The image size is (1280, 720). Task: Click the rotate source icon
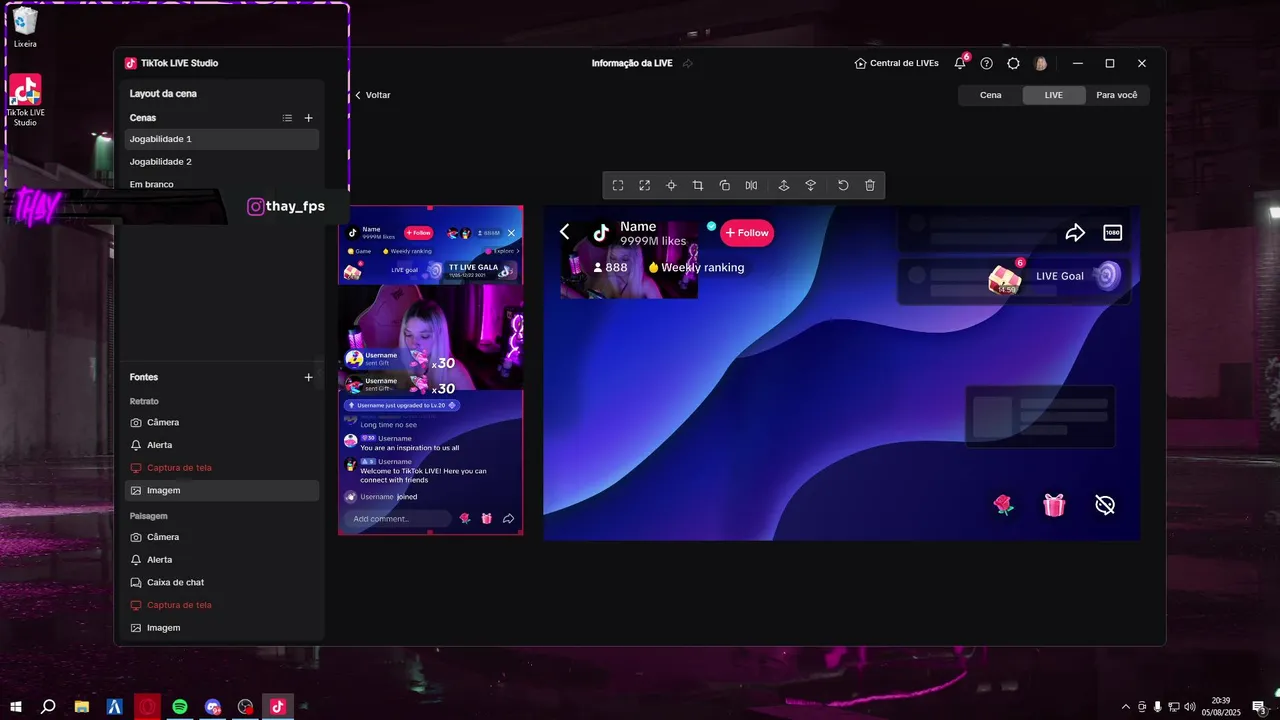tap(725, 185)
